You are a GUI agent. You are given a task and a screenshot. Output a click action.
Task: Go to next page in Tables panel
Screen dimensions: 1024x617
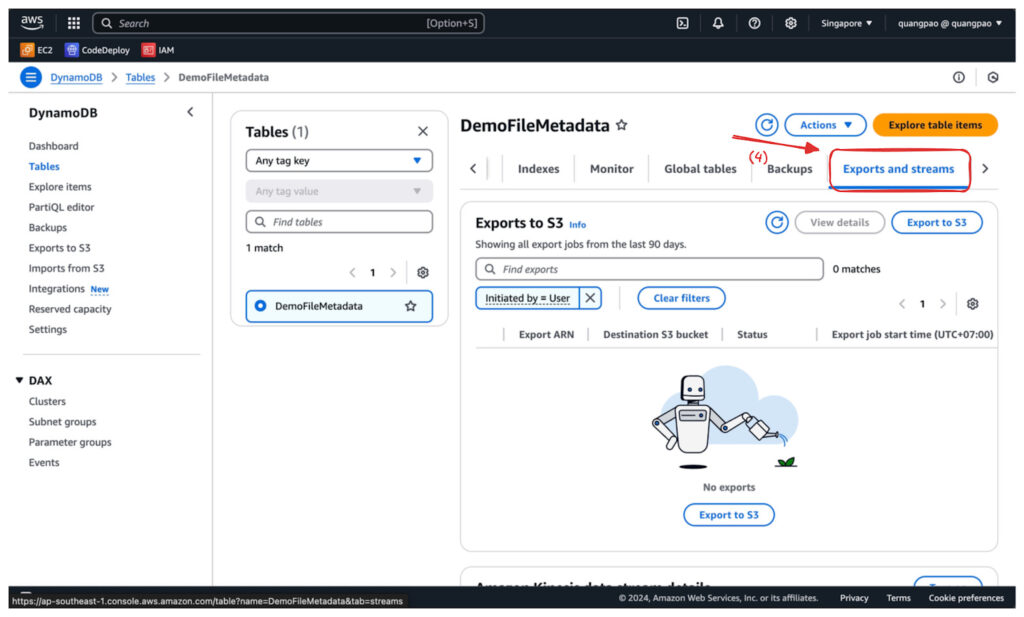point(392,272)
